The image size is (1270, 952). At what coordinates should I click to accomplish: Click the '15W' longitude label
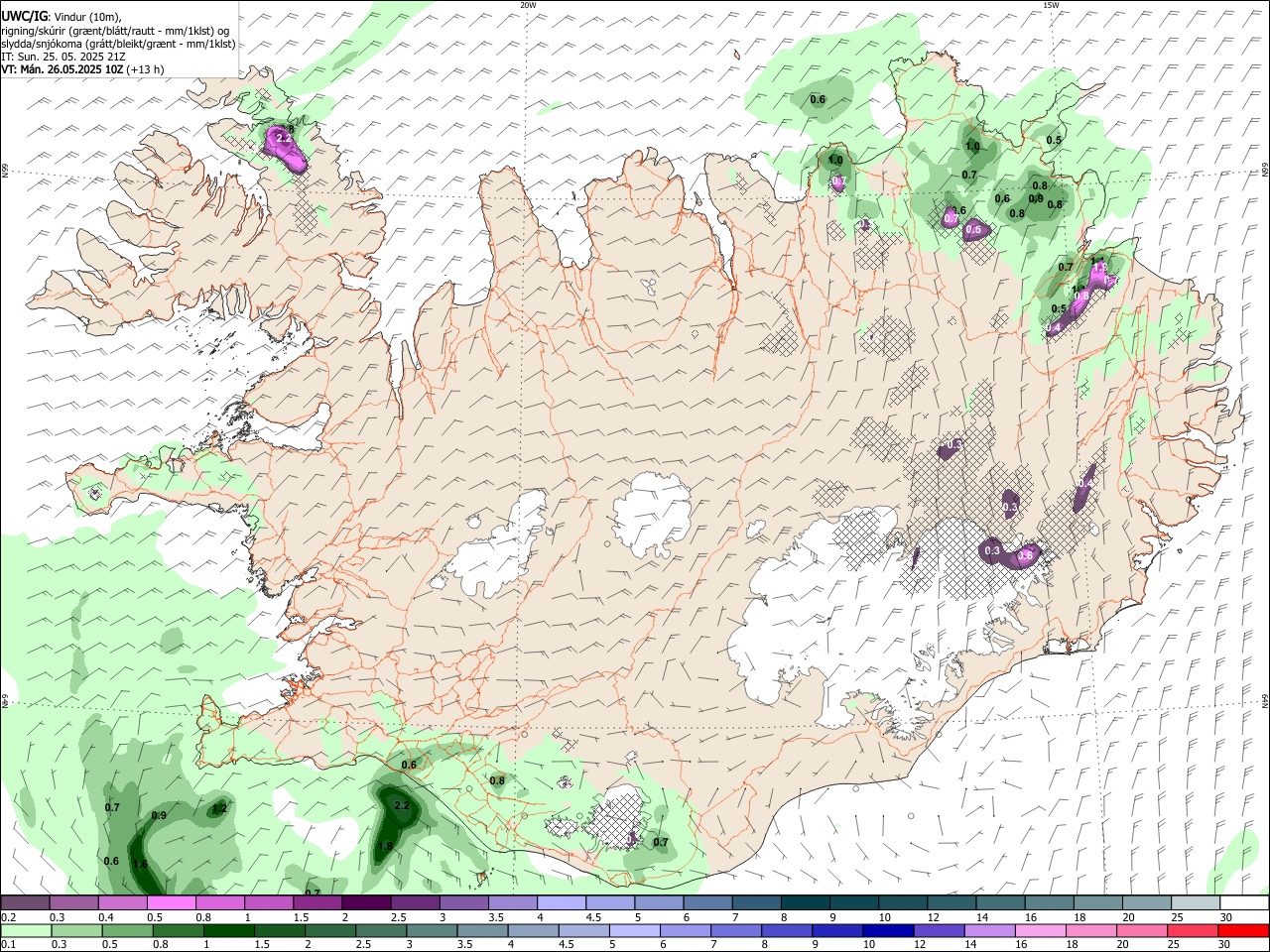[x=1051, y=5]
